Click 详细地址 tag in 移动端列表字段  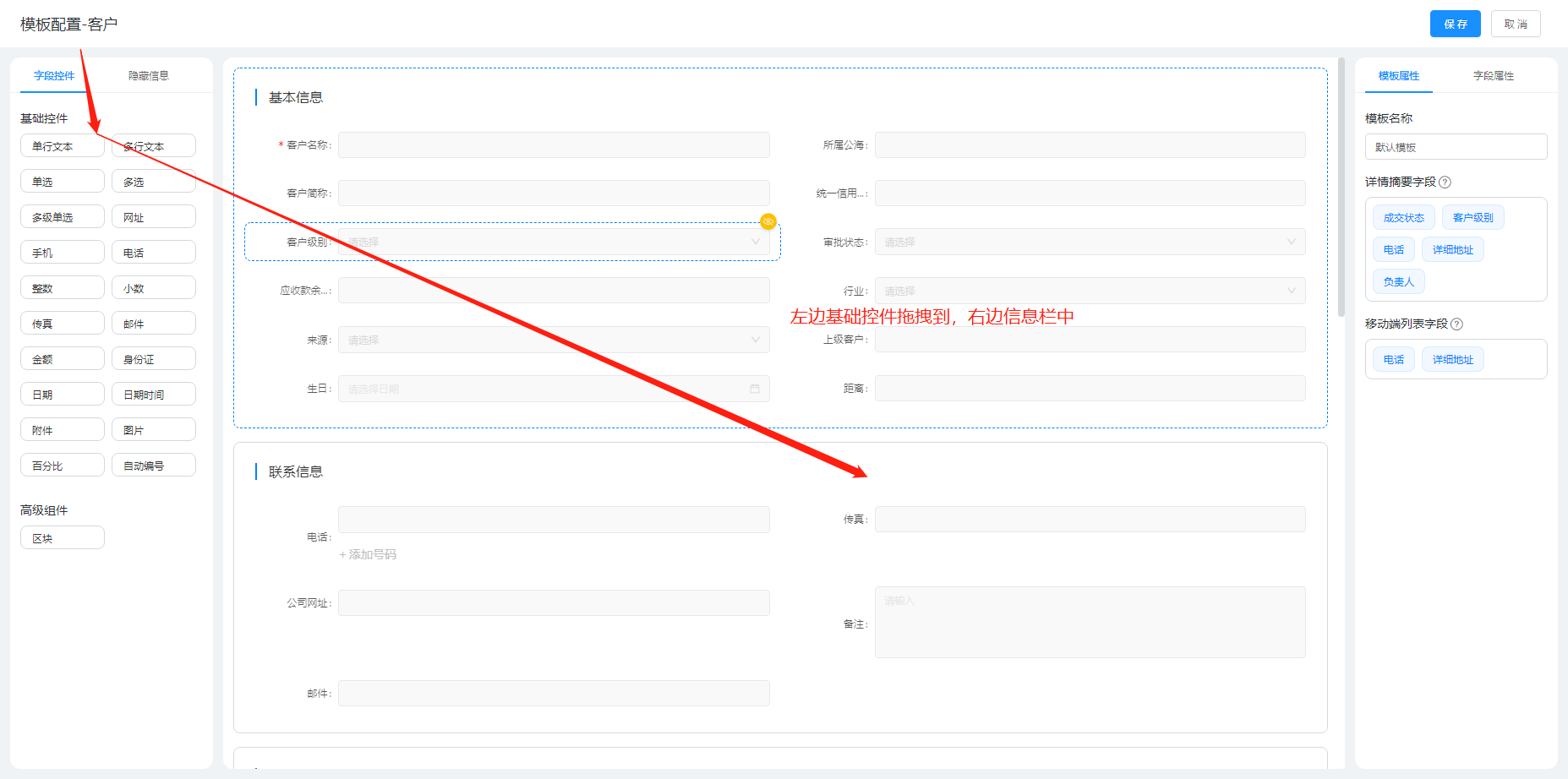[x=1452, y=359]
